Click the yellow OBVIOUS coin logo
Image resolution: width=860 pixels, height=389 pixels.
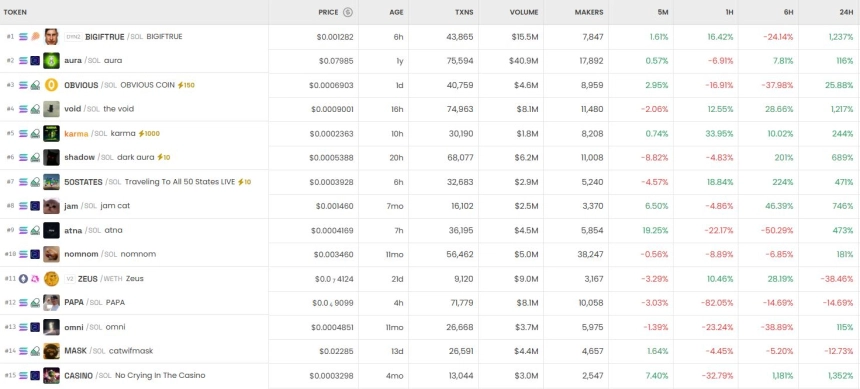tap(51, 84)
